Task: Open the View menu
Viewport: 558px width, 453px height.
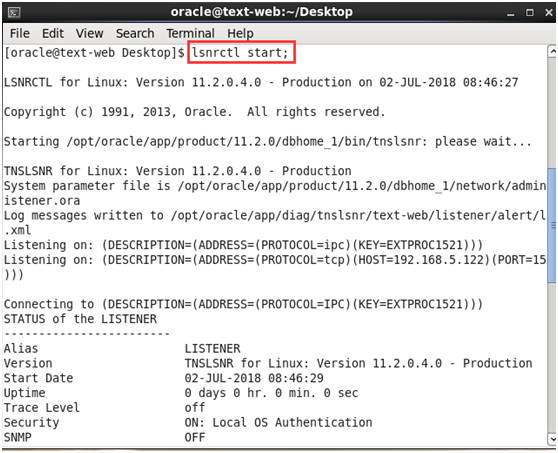Action: 89,33
